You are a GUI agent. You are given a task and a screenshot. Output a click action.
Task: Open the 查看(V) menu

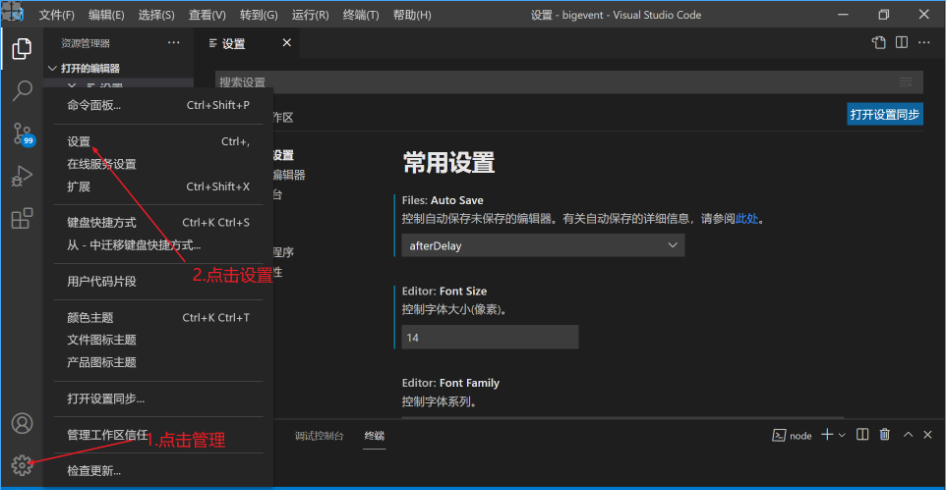coord(207,15)
